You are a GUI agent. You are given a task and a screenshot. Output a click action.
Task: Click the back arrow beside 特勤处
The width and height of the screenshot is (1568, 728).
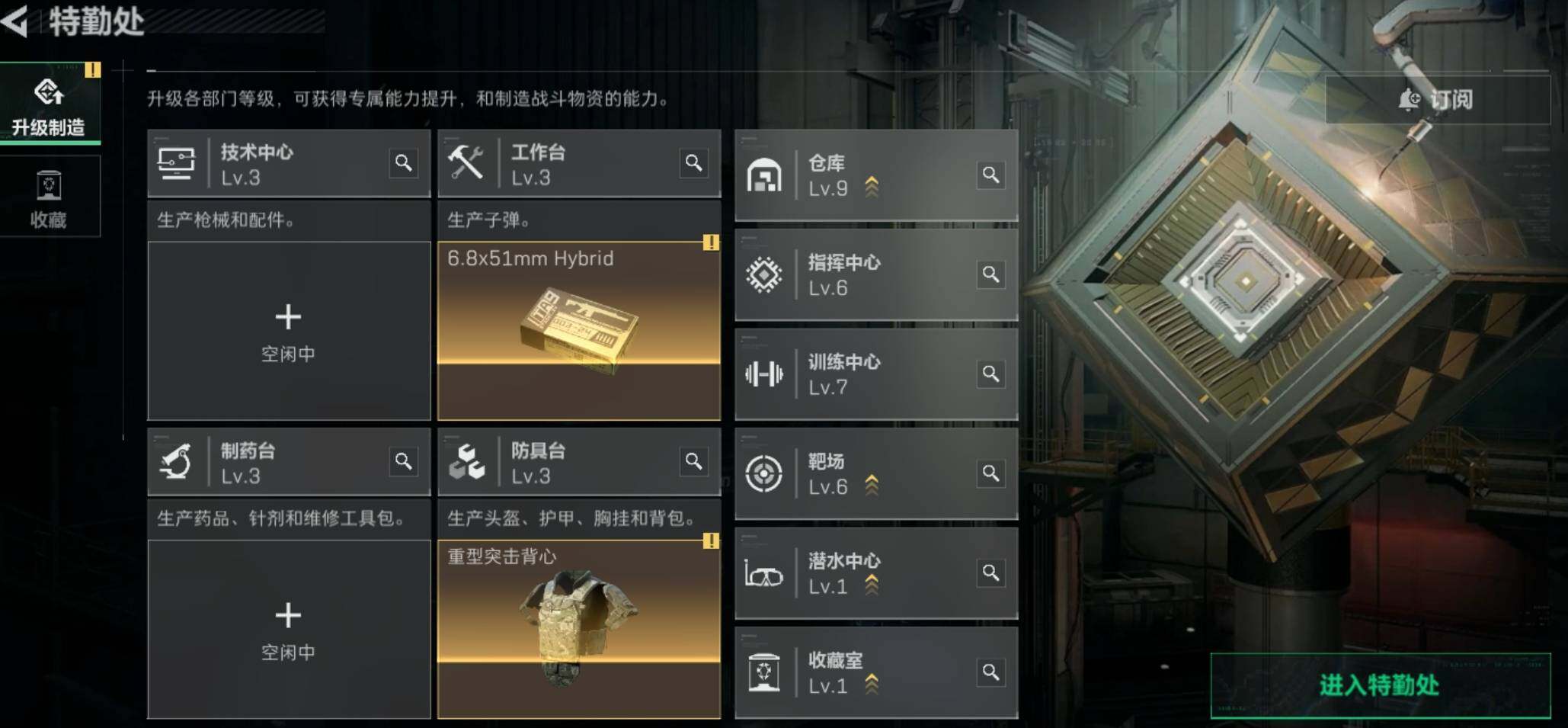pos(15,21)
